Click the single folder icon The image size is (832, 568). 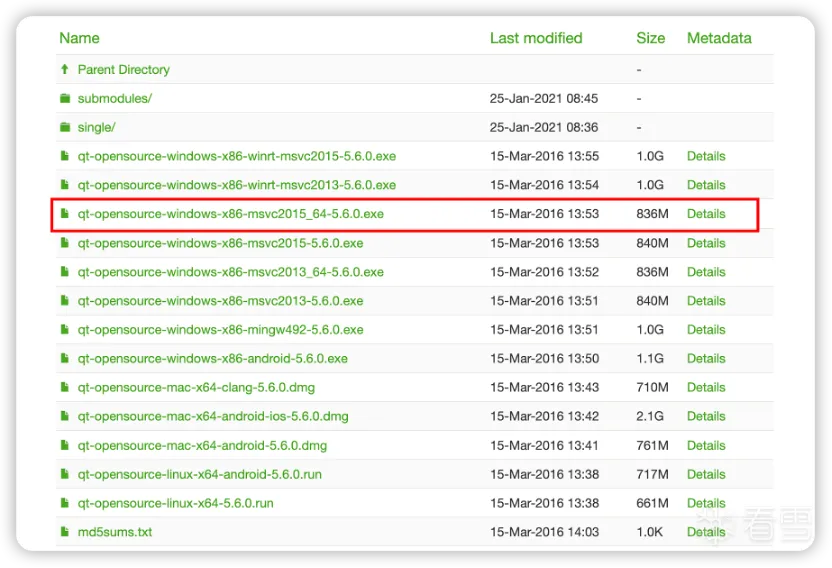coord(65,127)
